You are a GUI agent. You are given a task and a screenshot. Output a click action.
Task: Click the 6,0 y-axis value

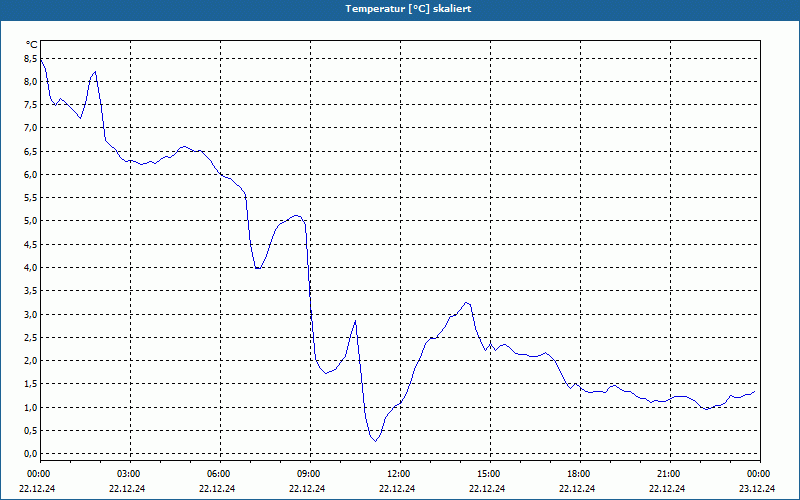[31, 174]
